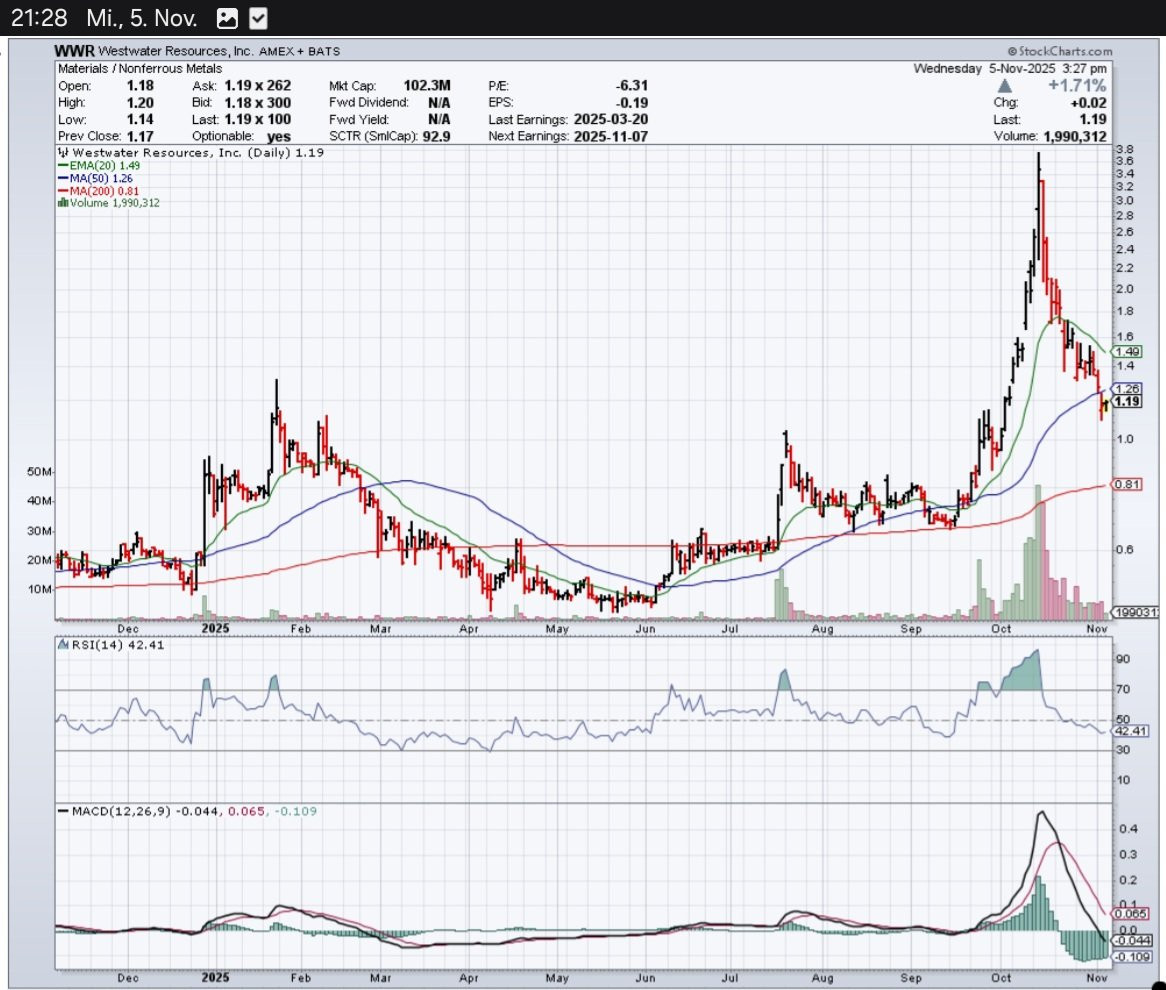
Task: Select the MA(50) 1.26 legend entry
Action: [95, 177]
